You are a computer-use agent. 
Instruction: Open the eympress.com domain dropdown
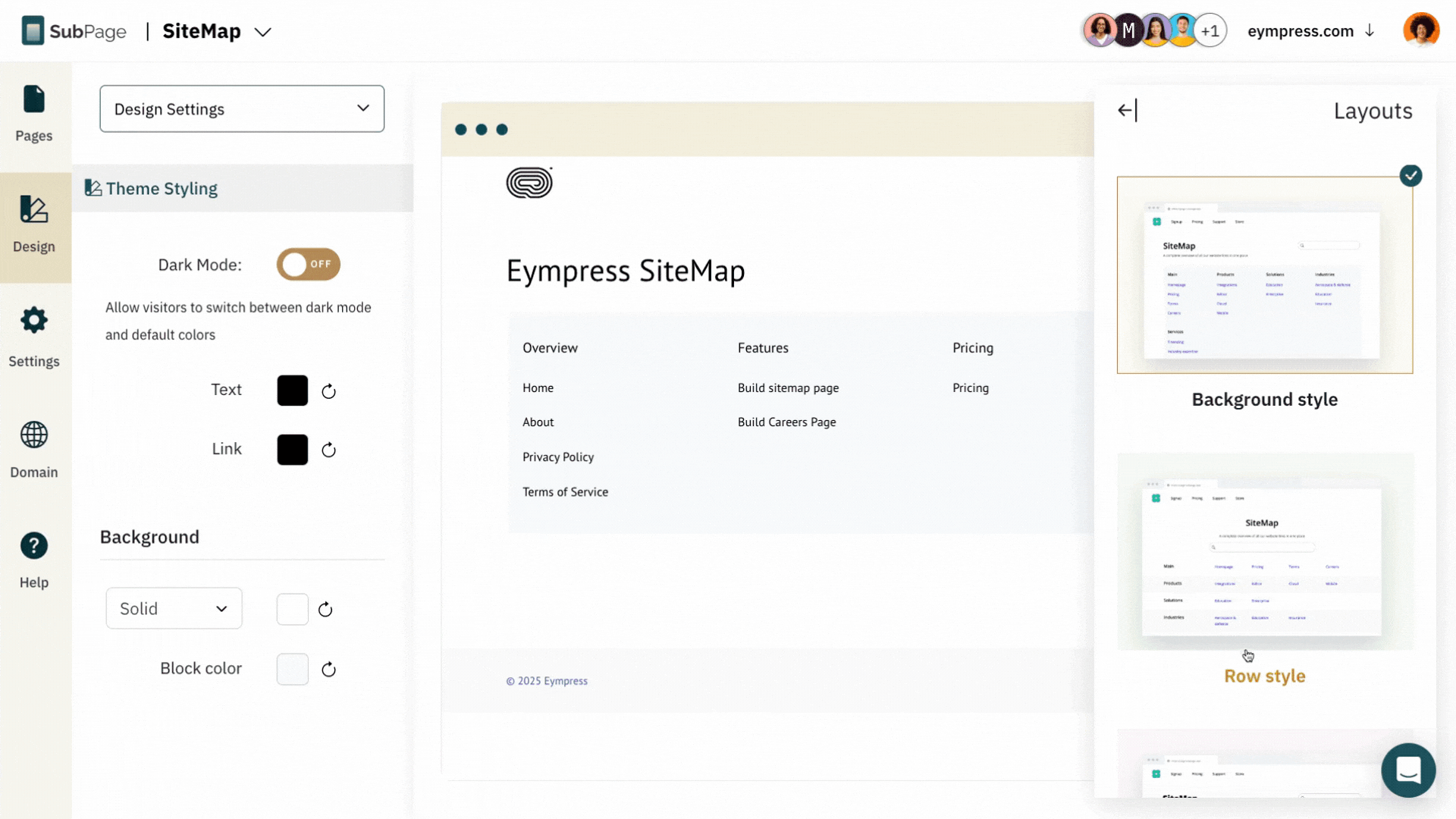(1311, 31)
